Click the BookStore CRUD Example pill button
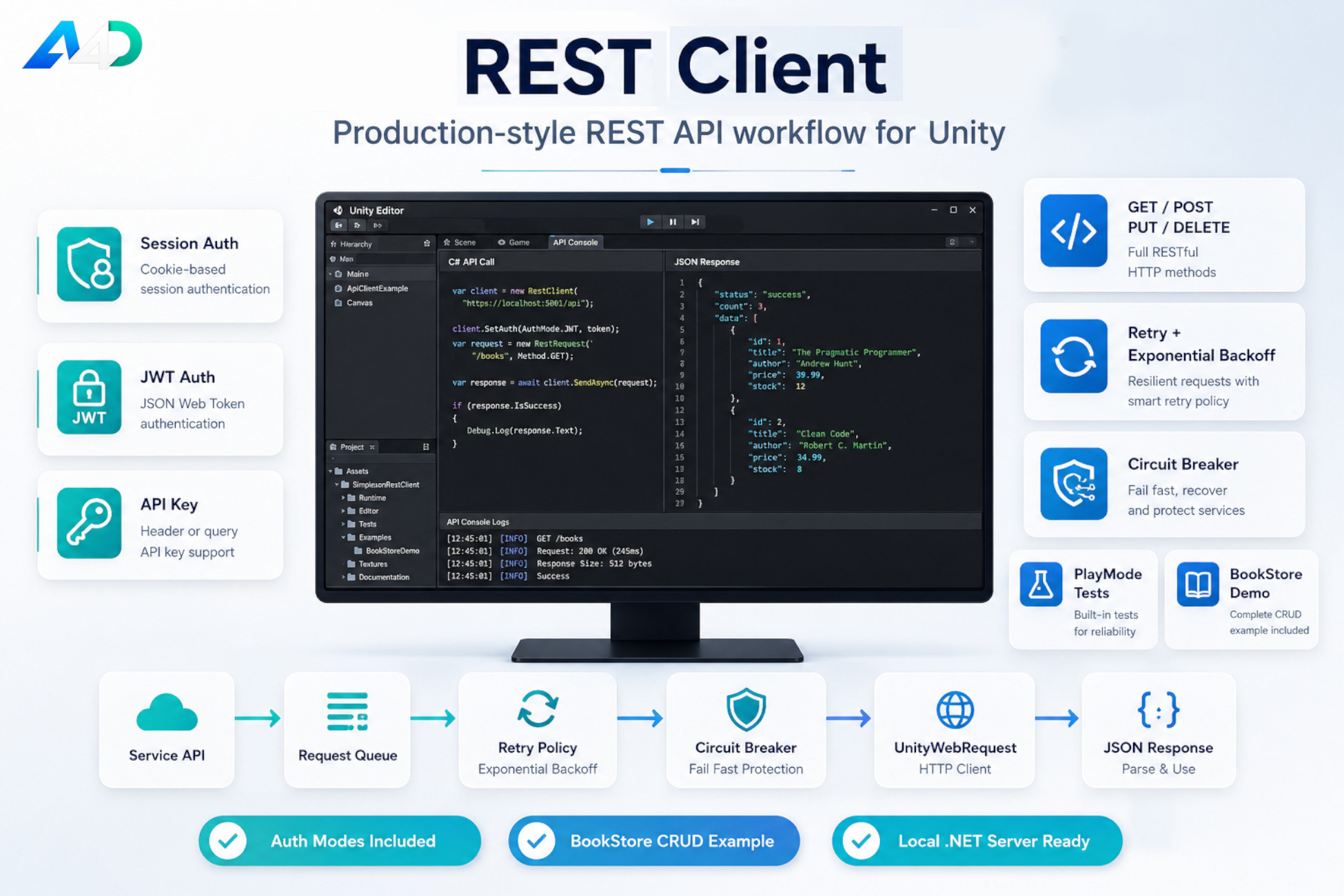The height and width of the screenshot is (896, 1344). click(654, 841)
